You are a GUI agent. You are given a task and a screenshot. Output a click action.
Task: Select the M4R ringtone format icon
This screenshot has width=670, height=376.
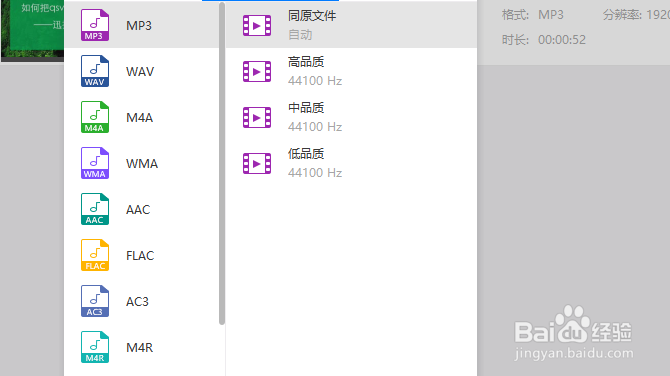point(95,347)
